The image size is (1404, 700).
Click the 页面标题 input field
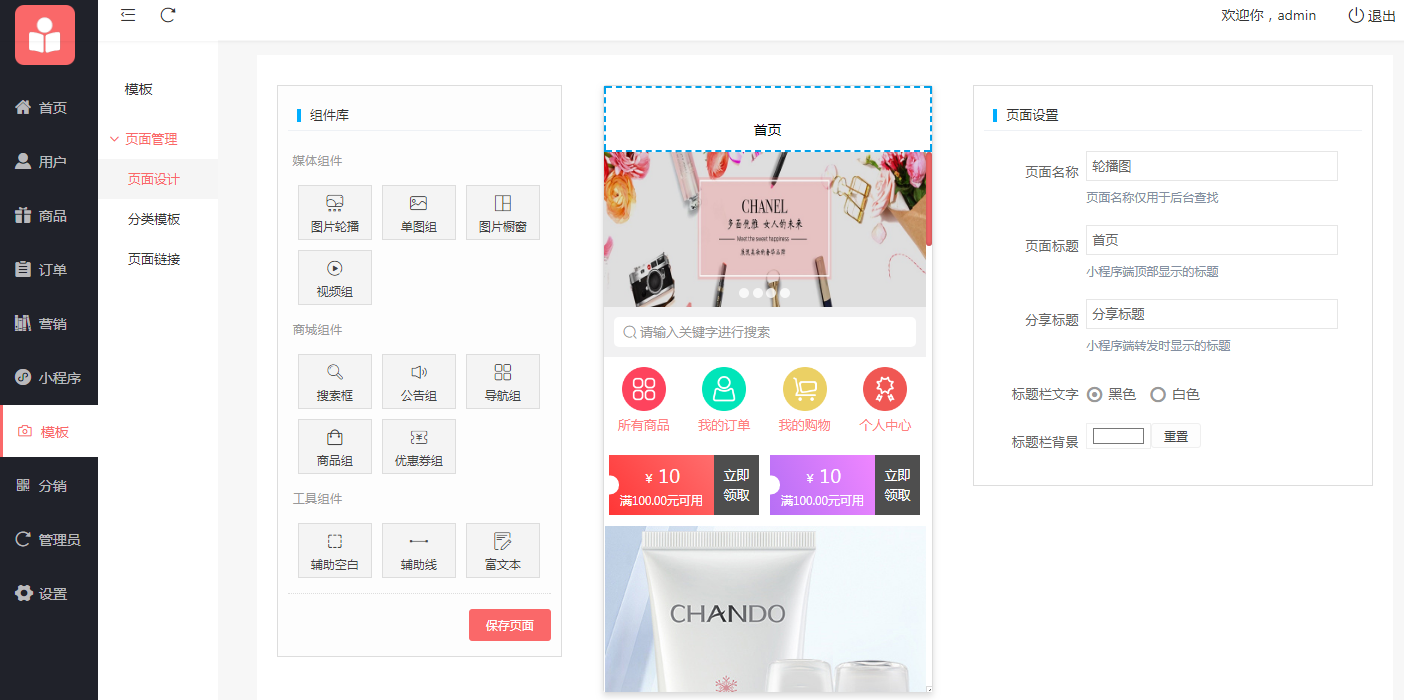[x=1212, y=240]
